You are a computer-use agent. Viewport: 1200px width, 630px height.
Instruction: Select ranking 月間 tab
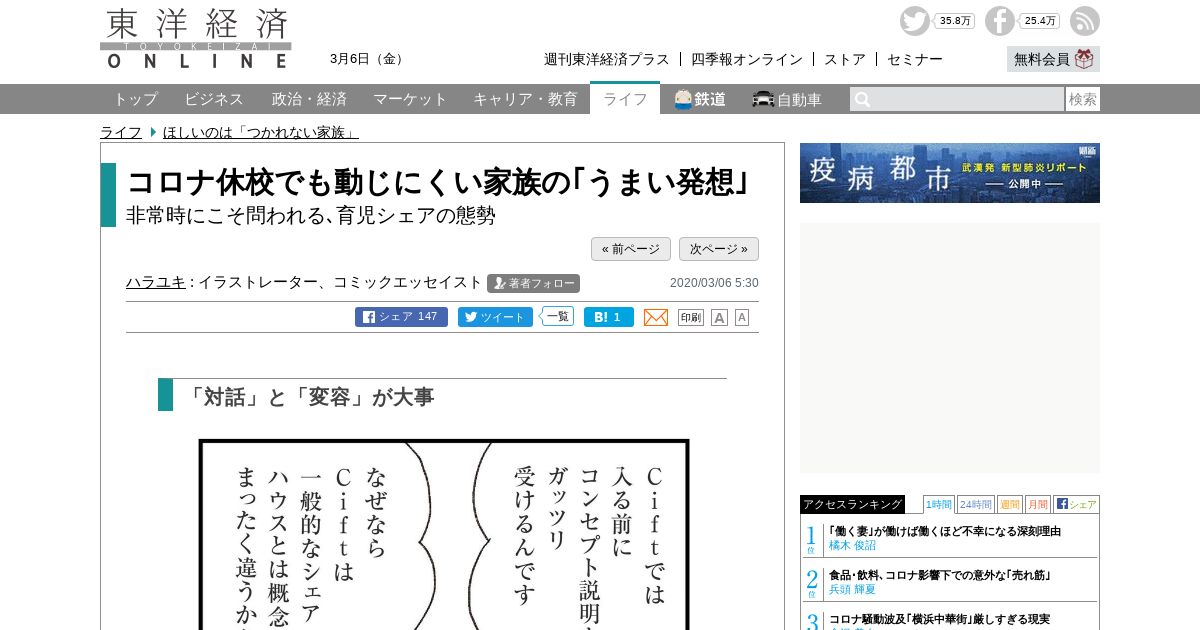click(1038, 504)
